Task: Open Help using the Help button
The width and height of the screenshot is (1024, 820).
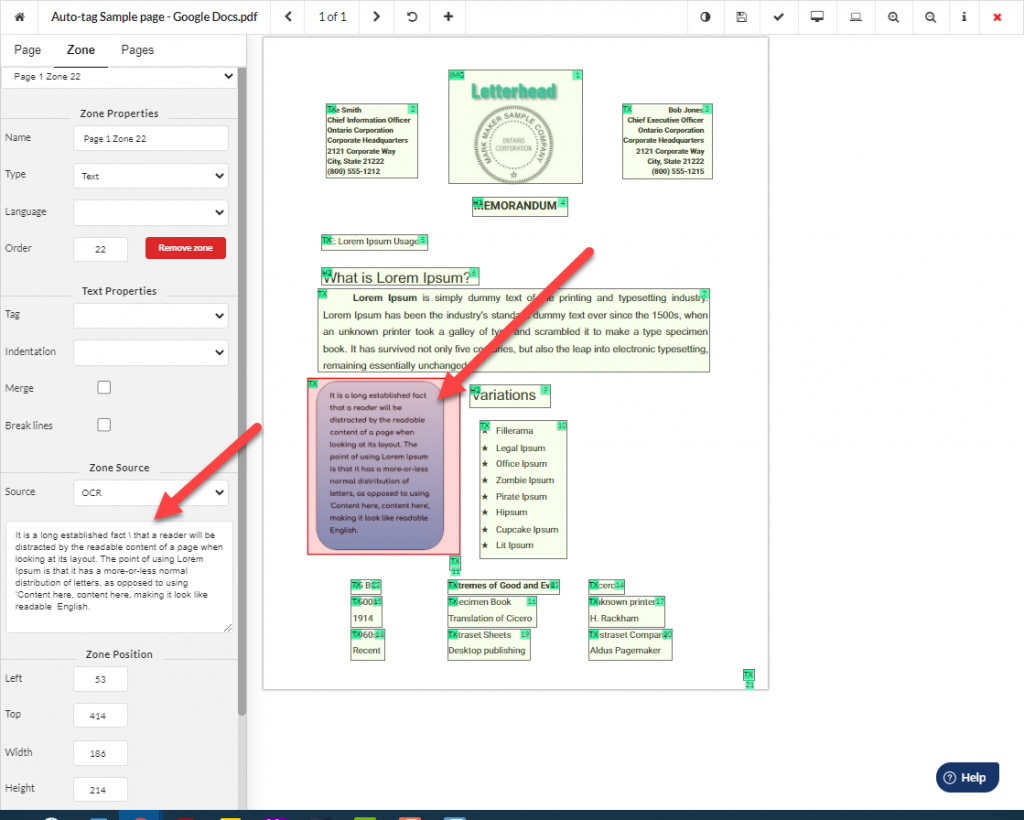Action: [x=966, y=777]
